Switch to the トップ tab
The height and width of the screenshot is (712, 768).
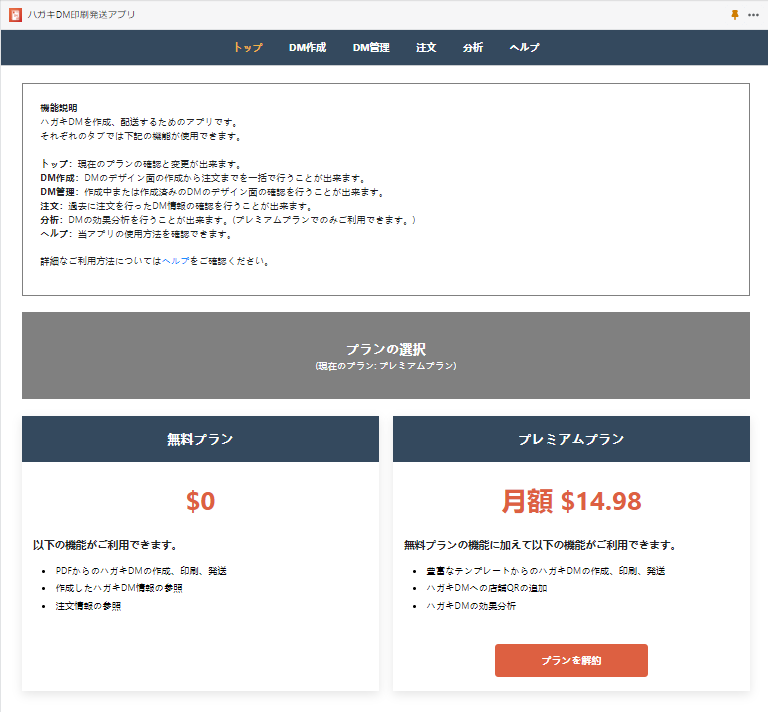coord(248,47)
